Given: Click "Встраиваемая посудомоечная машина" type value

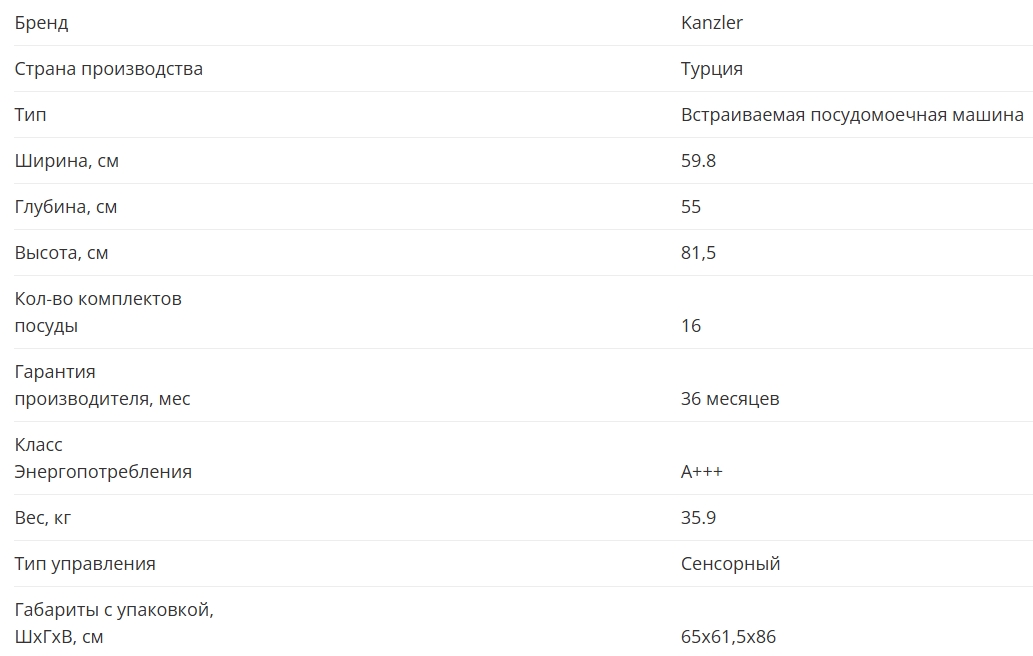Looking at the screenshot, I should click(x=852, y=115).
